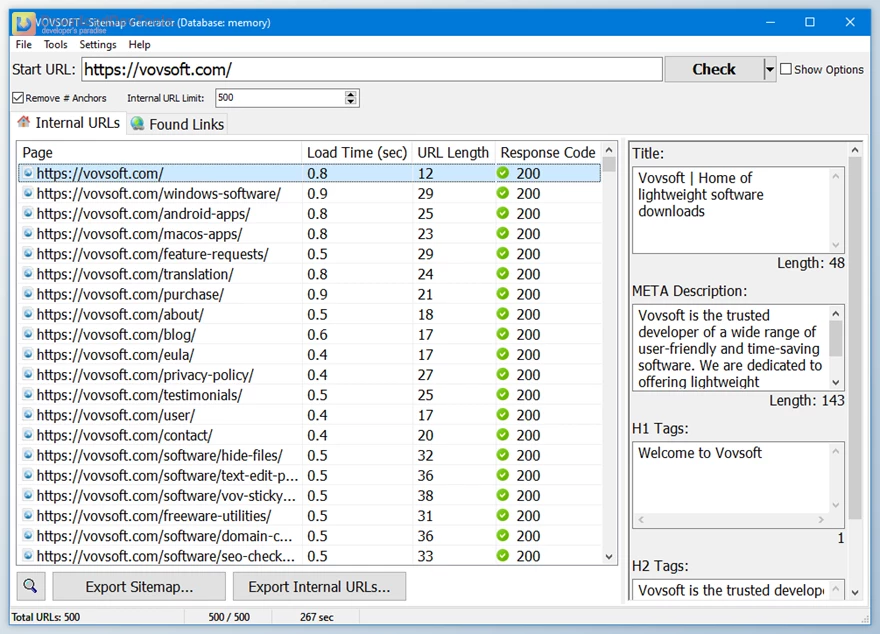Click page icon beside https://vovsoft.com/blog/

28,334
